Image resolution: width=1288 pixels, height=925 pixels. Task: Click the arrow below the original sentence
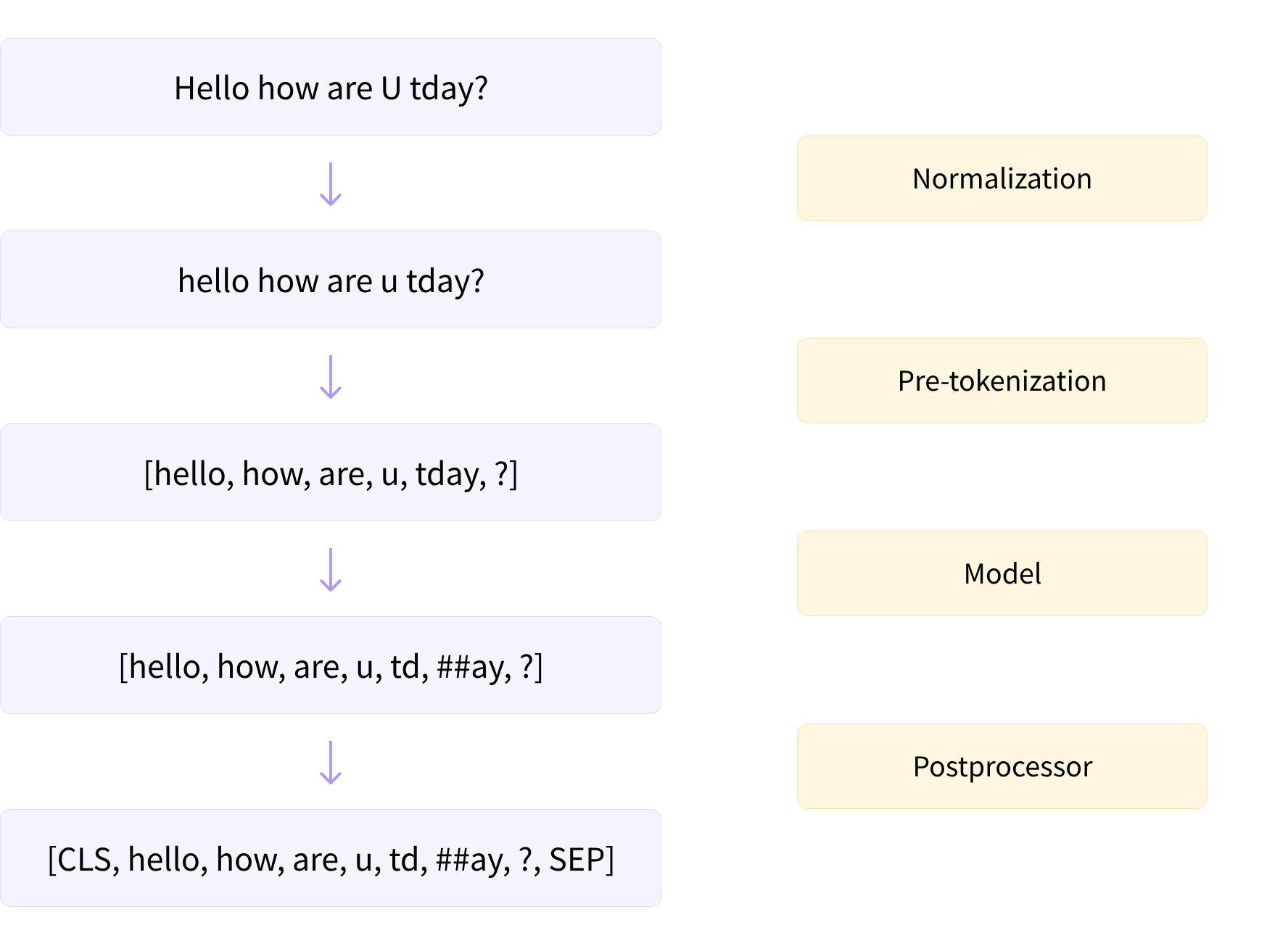(331, 184)
